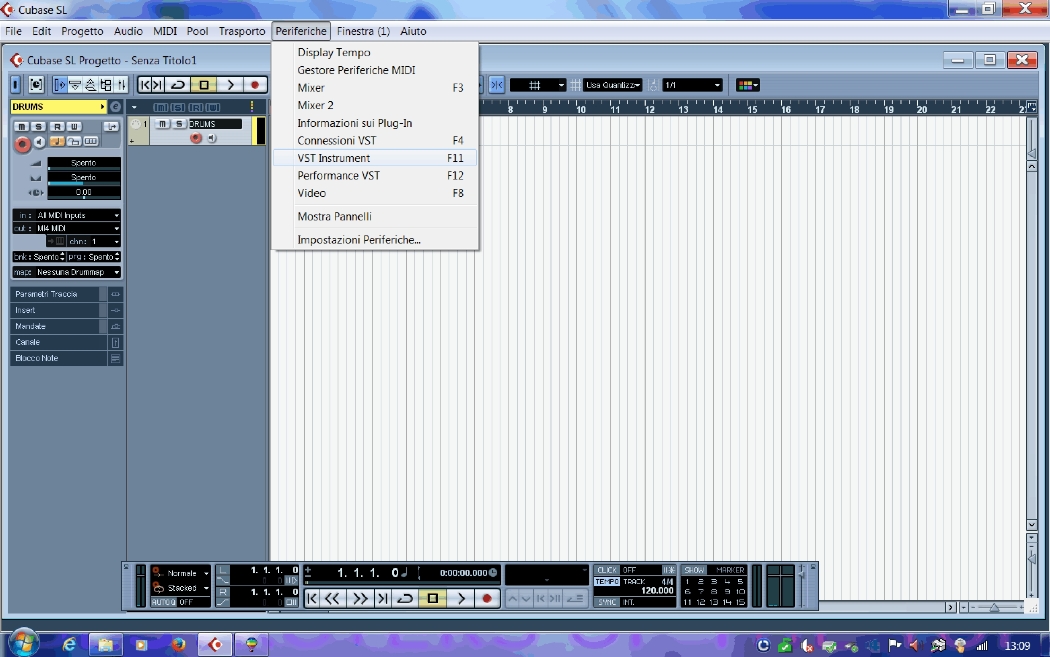The width and height of the screenshot is (1050, 657).
Task: Click the fast forward button in transport panel
Action: [360, 598]
